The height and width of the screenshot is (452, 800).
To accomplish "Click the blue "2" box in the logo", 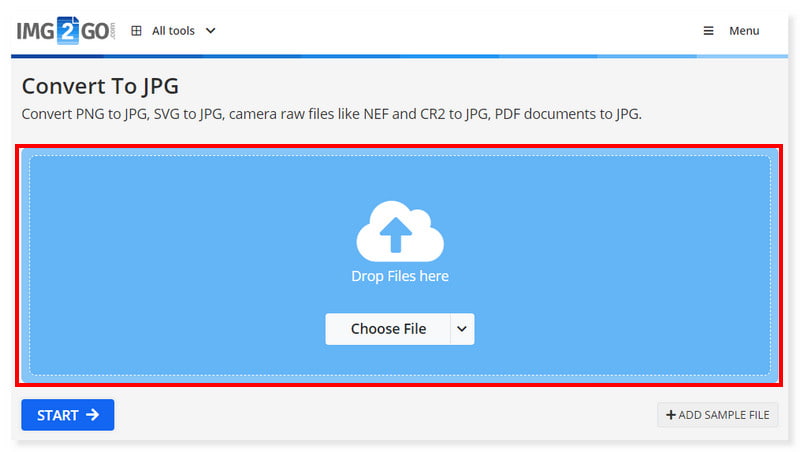I will pyautogui.click(x=68, y=30).
